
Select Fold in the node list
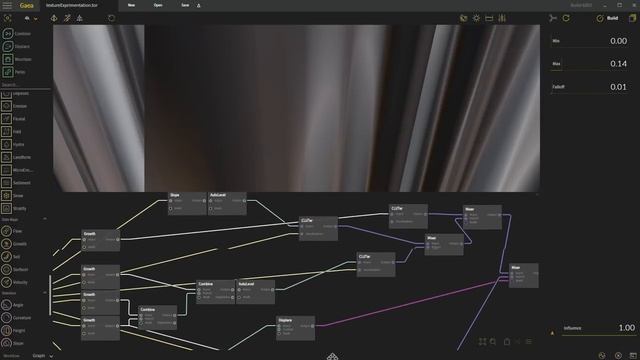pos(11,132)
